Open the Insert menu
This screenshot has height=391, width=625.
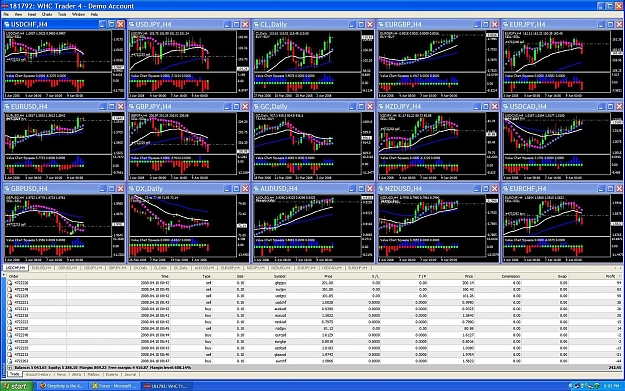click(x=32, y=14)
